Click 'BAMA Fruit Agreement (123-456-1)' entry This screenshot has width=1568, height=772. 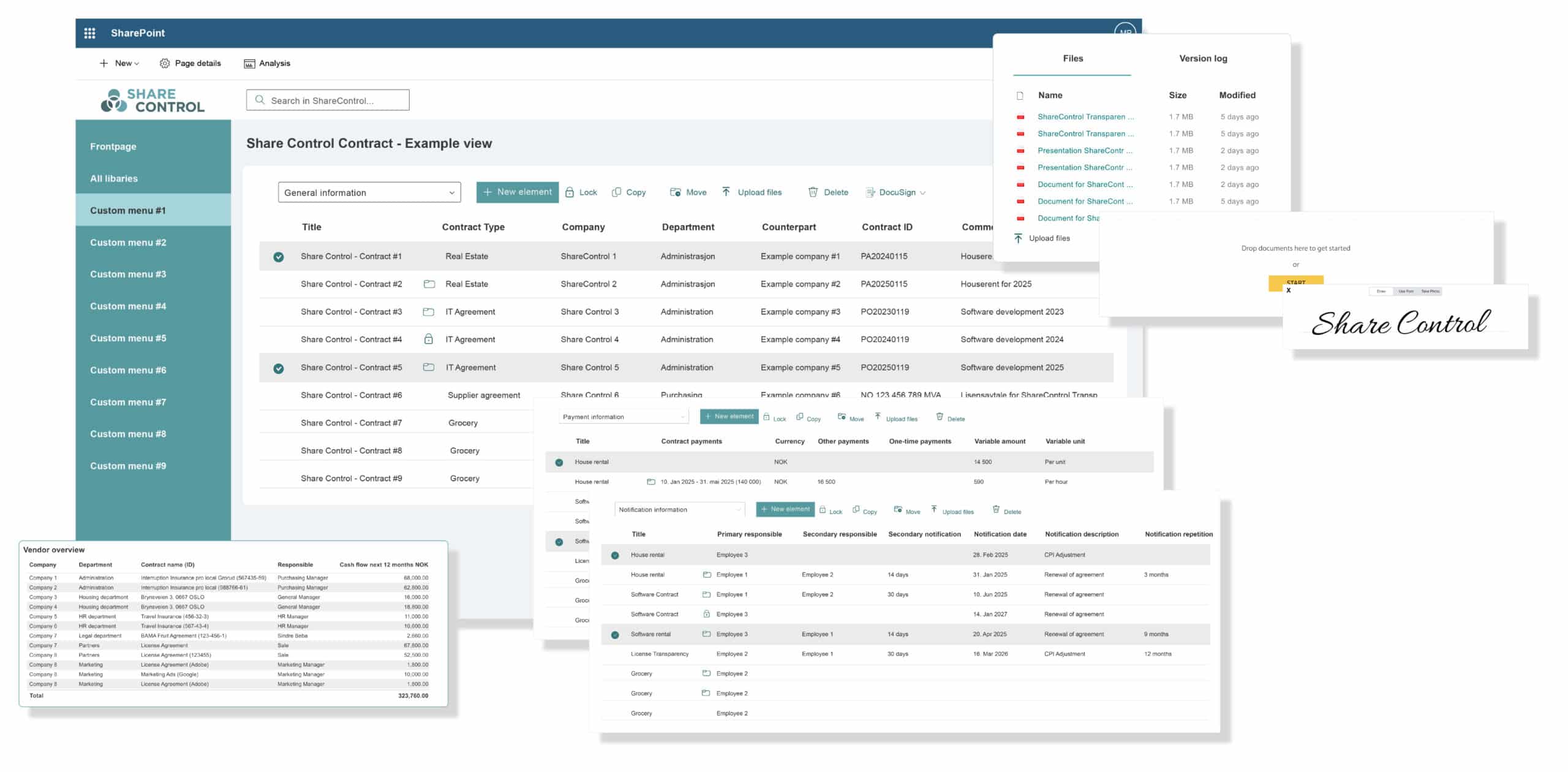point(184,635)
